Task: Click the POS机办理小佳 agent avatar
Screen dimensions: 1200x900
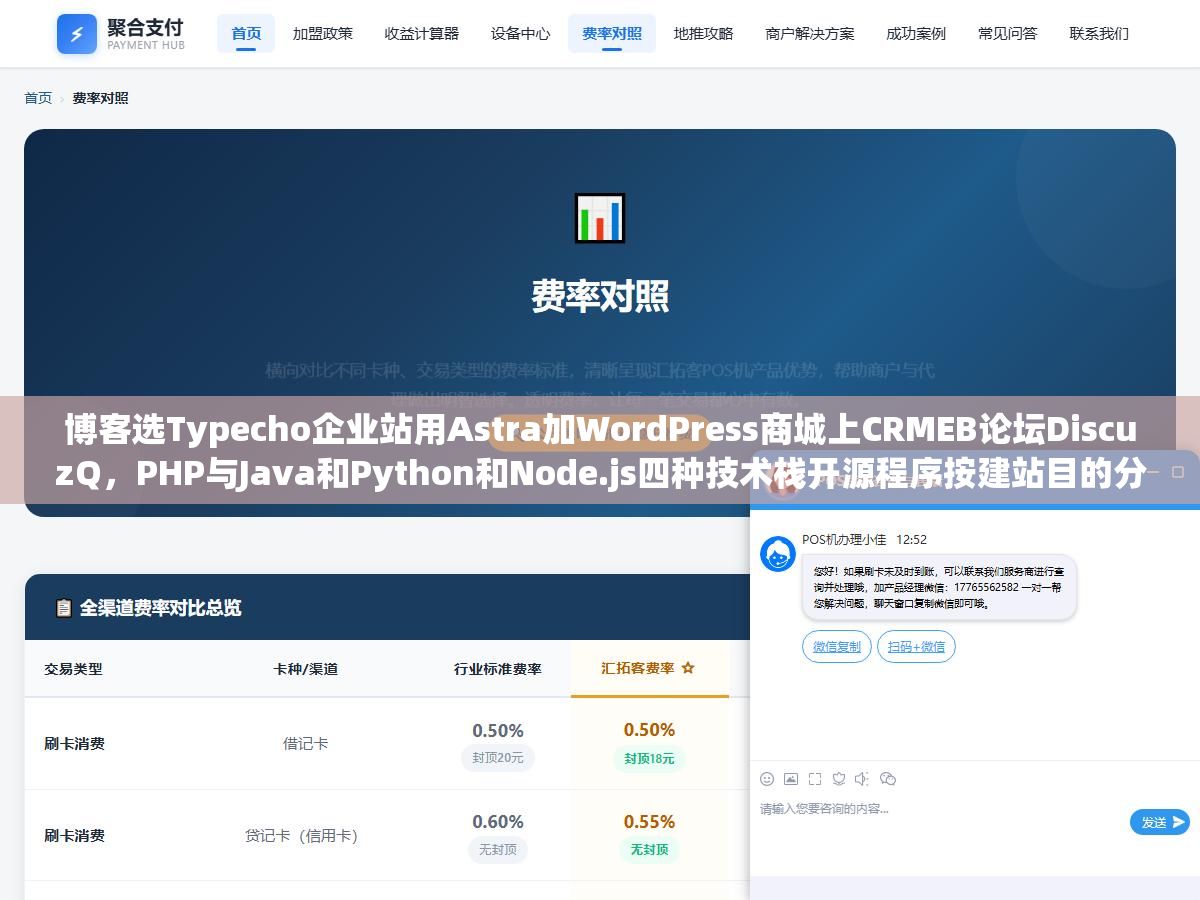Action: coord(778,554)
